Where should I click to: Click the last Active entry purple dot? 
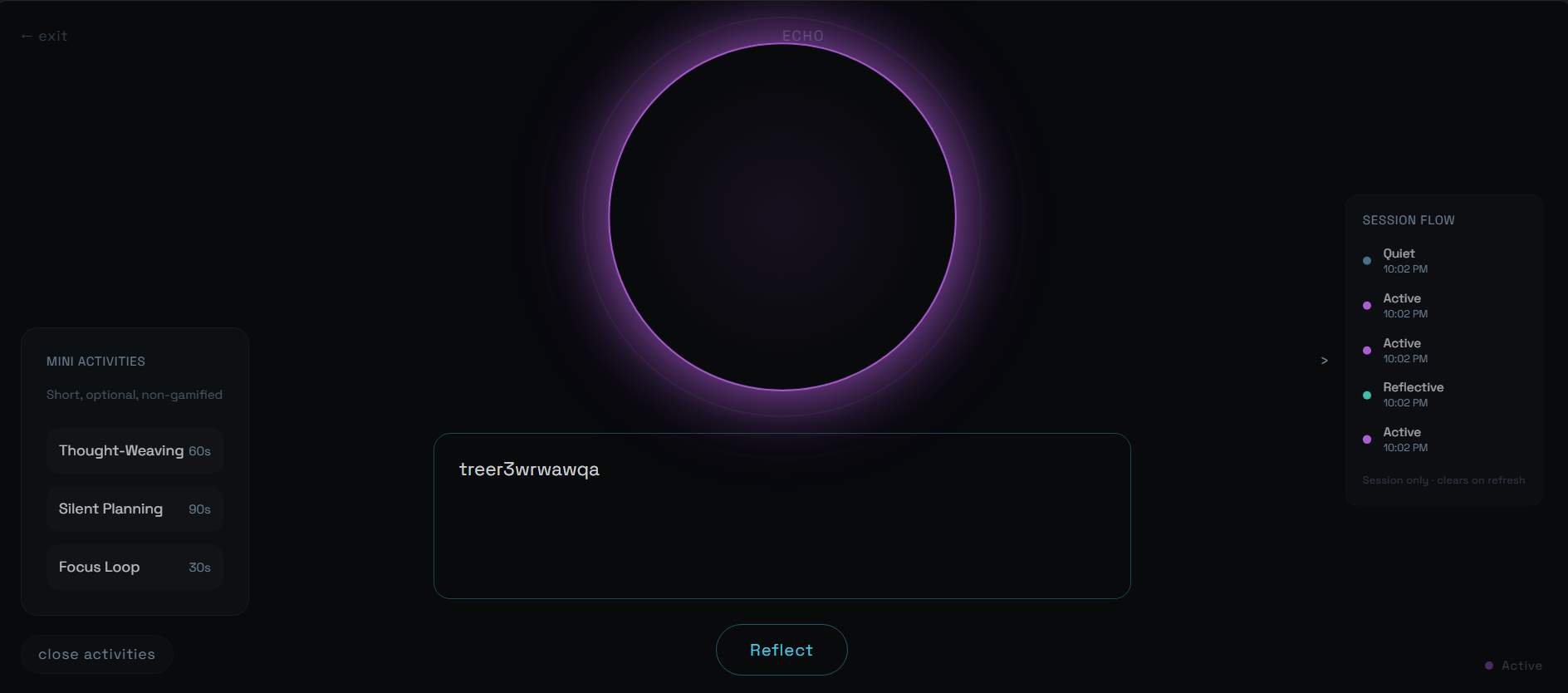(1367, 440)
